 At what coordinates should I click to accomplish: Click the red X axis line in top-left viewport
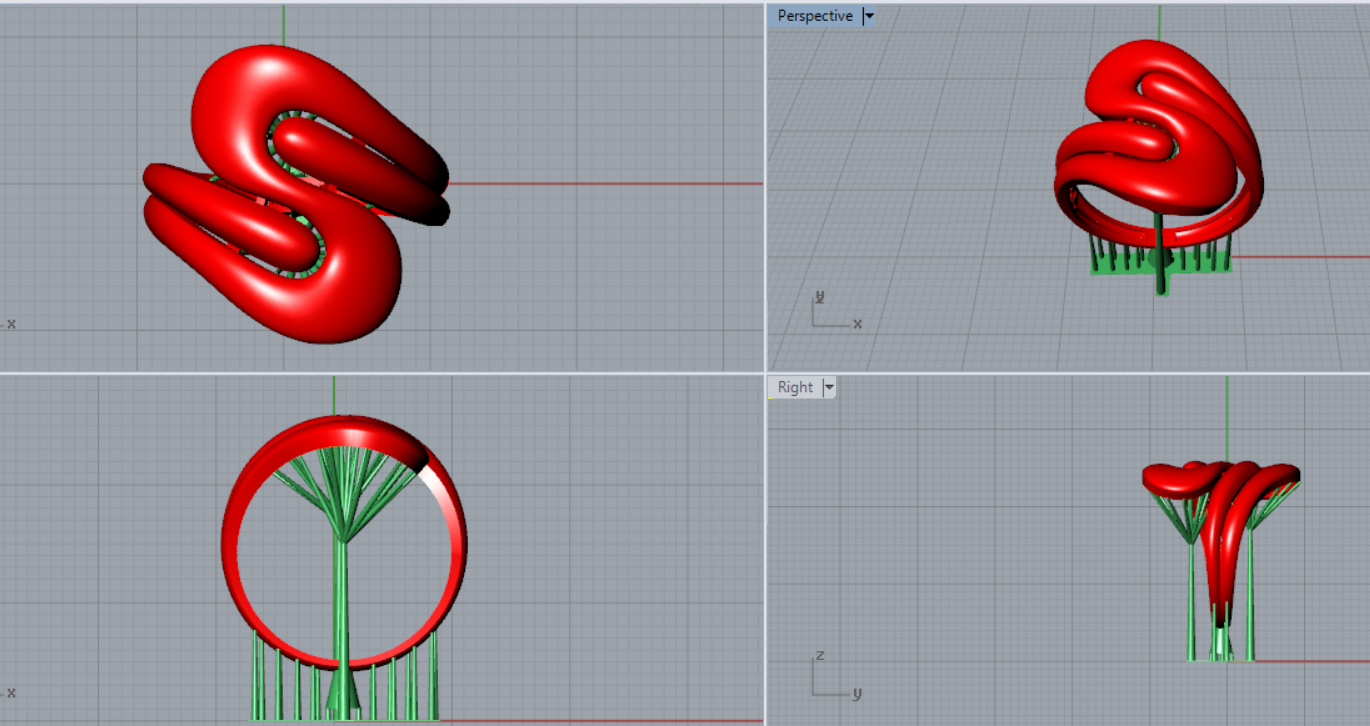[x=600, y=184]
